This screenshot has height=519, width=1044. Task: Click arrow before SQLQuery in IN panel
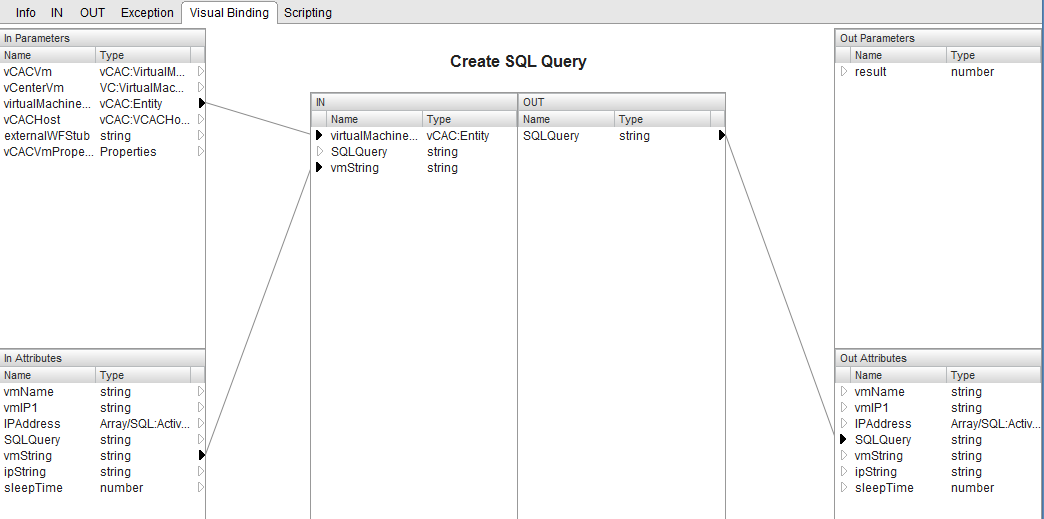point(320,152)
